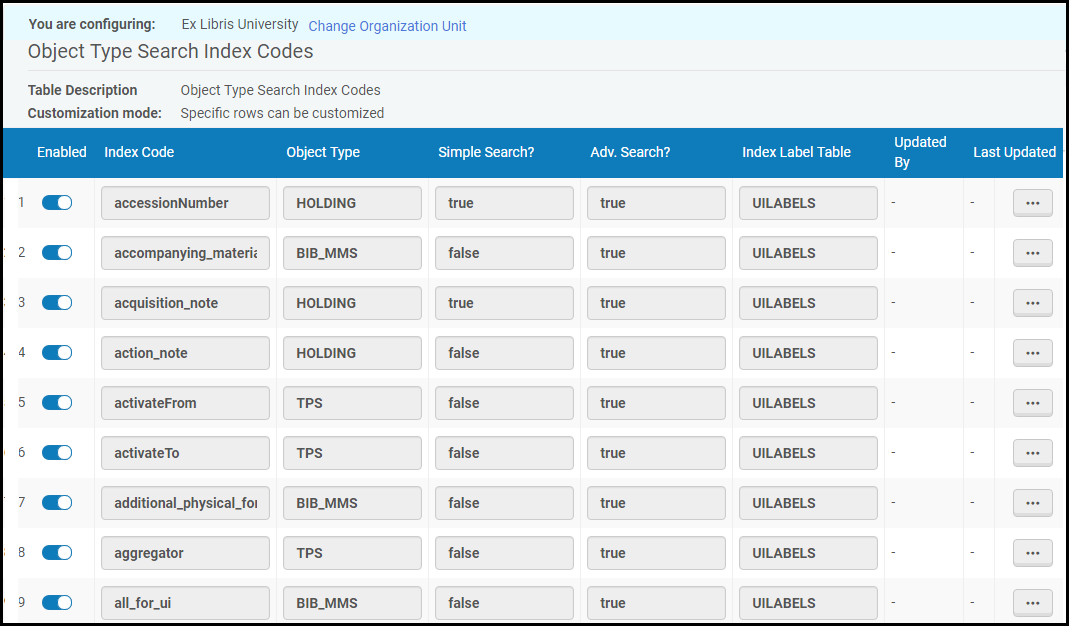Click the Updated By column header
This screenshot has height=626, width=1069.
pyautogui.click(x=920, y=152)
